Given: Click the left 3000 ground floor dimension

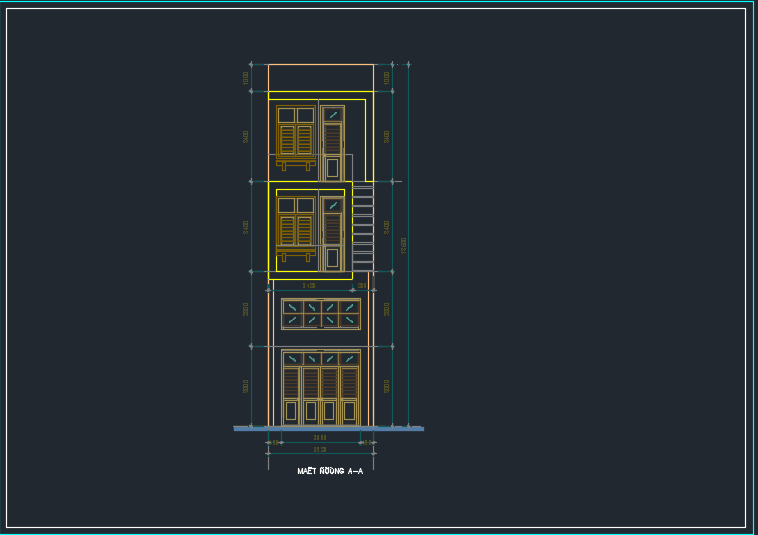Looking at the screenshot, I should click(x=246, y=386).
